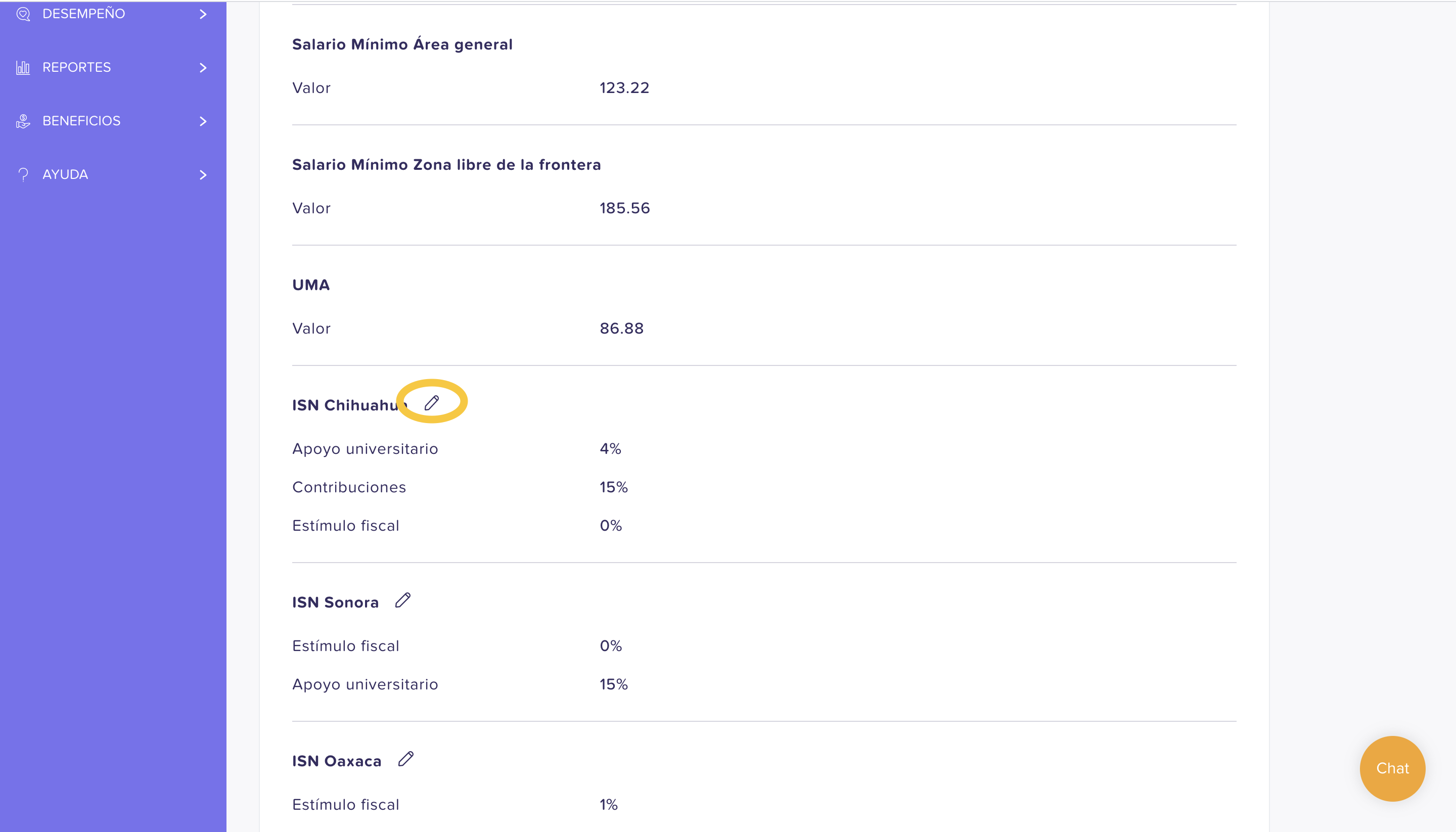The width and height of the screenshot is (1456, 832).
Task: Open the orange Chat button
Action: [1393, 769]
